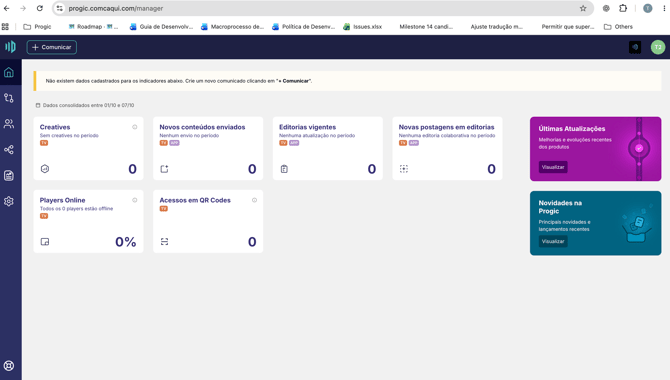This screenshot has height=380, width=670.
Task: Click the info icon on Creatives card
Action: pyautogui.click(x=135, y=127)
